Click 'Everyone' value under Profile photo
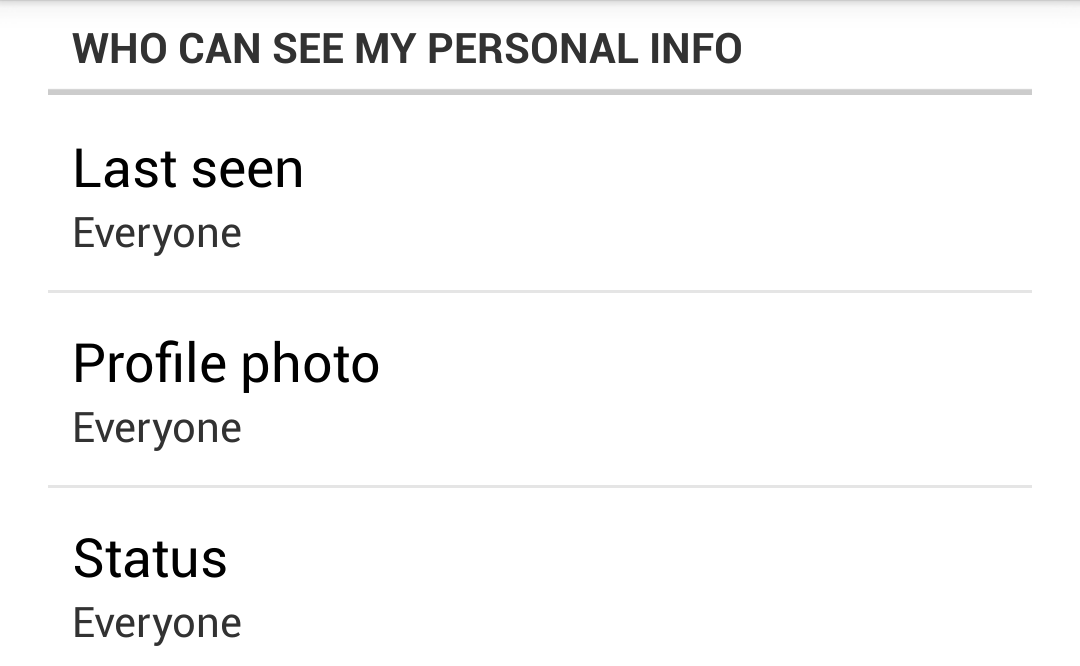Screen dimensions: 1080x666 coord(157,428)
